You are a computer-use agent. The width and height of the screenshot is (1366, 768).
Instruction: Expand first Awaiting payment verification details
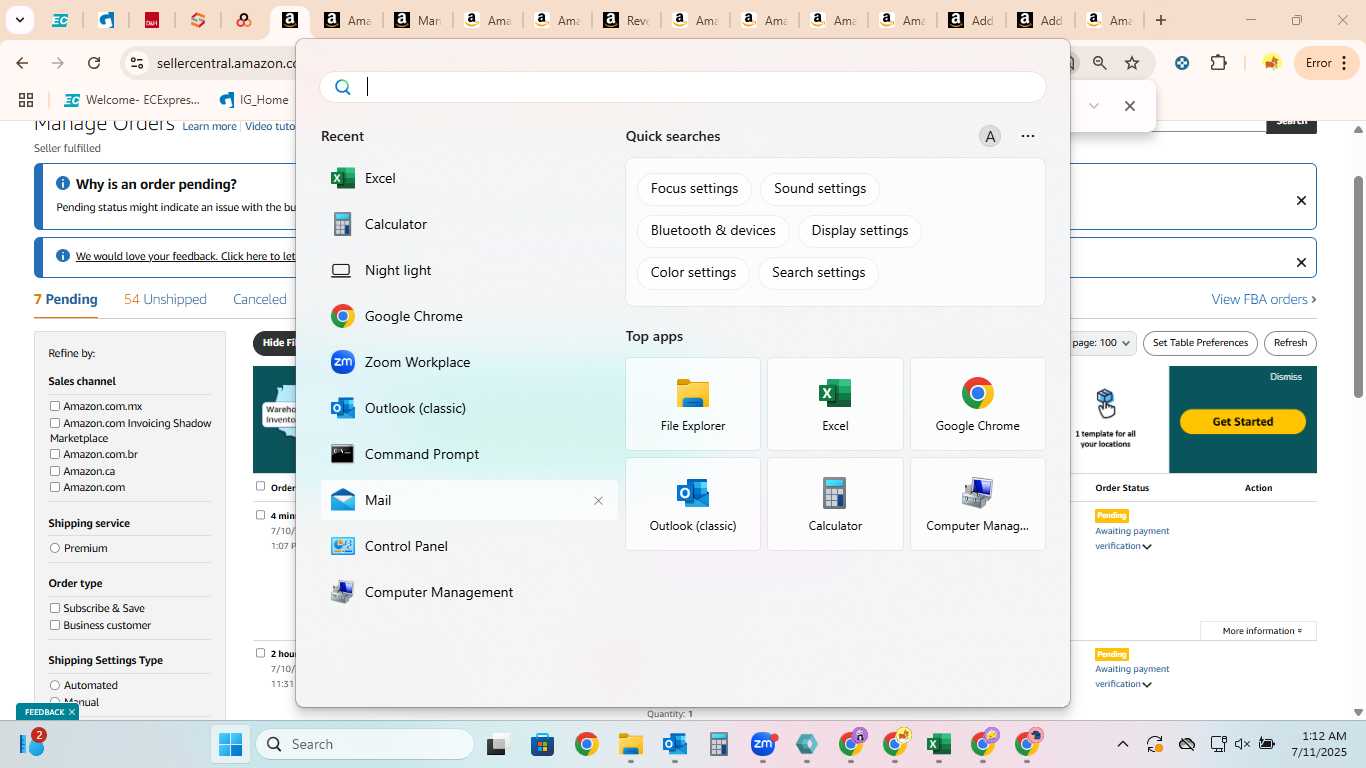point(1147,547)
